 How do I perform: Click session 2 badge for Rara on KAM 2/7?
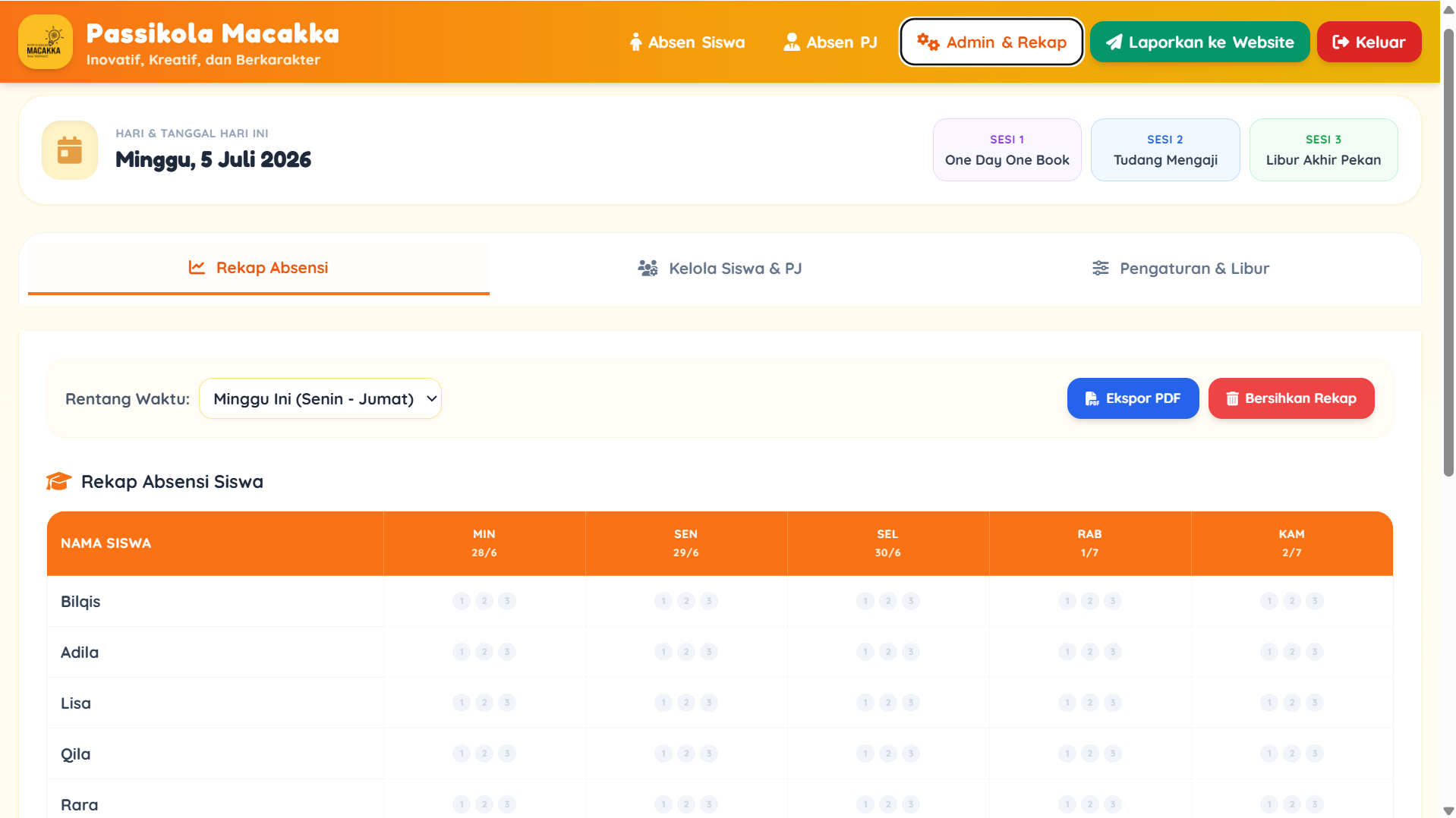pos(1292,804)
